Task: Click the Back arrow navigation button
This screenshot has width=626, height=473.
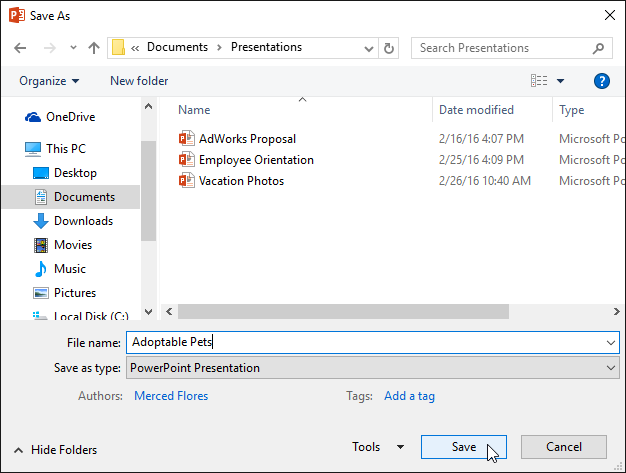Action: pyautogui.click(x=21, y=47)
